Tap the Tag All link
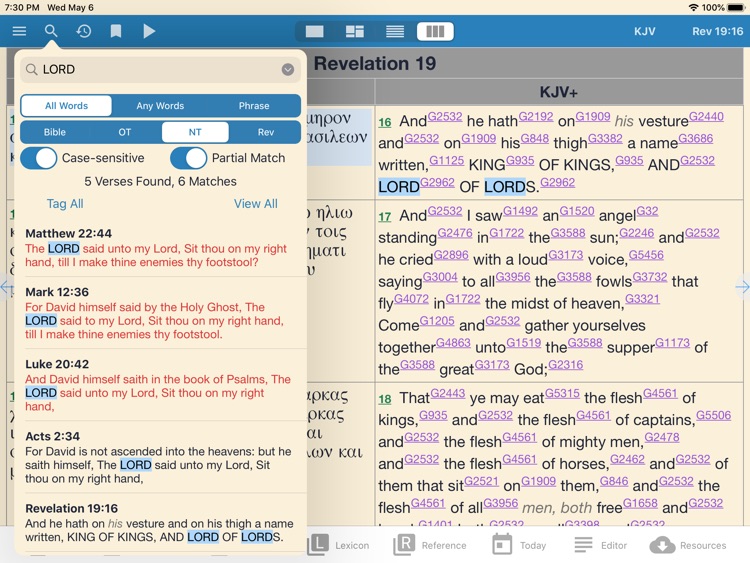The image size is (750, 563). (65, 204)
